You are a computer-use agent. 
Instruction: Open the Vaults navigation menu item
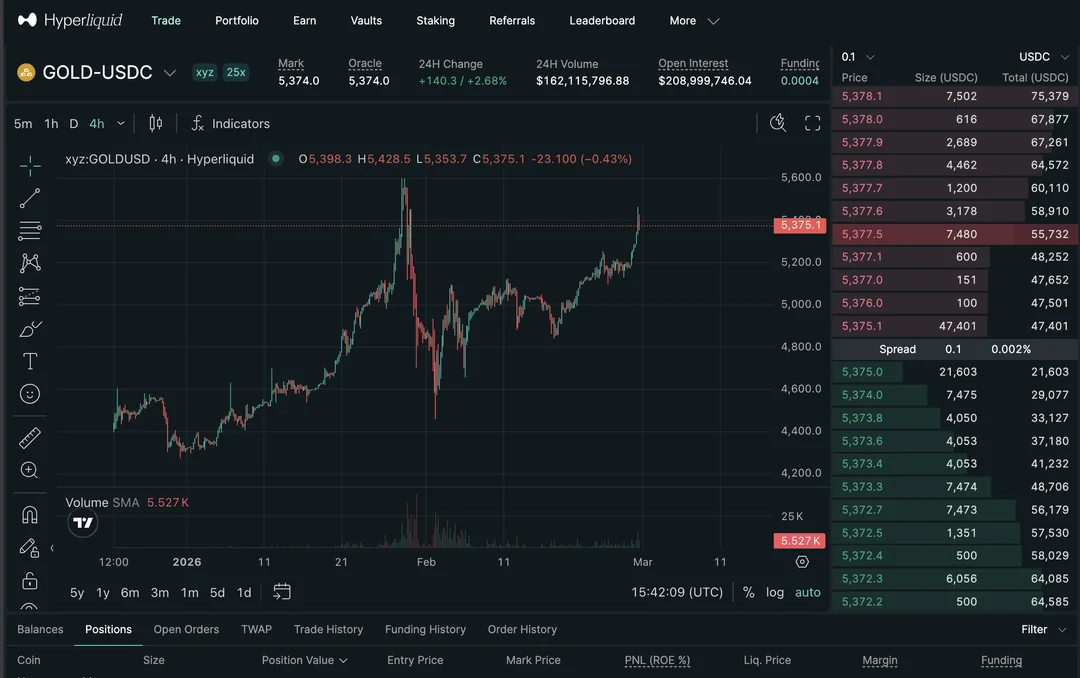(x=366, y=21)
